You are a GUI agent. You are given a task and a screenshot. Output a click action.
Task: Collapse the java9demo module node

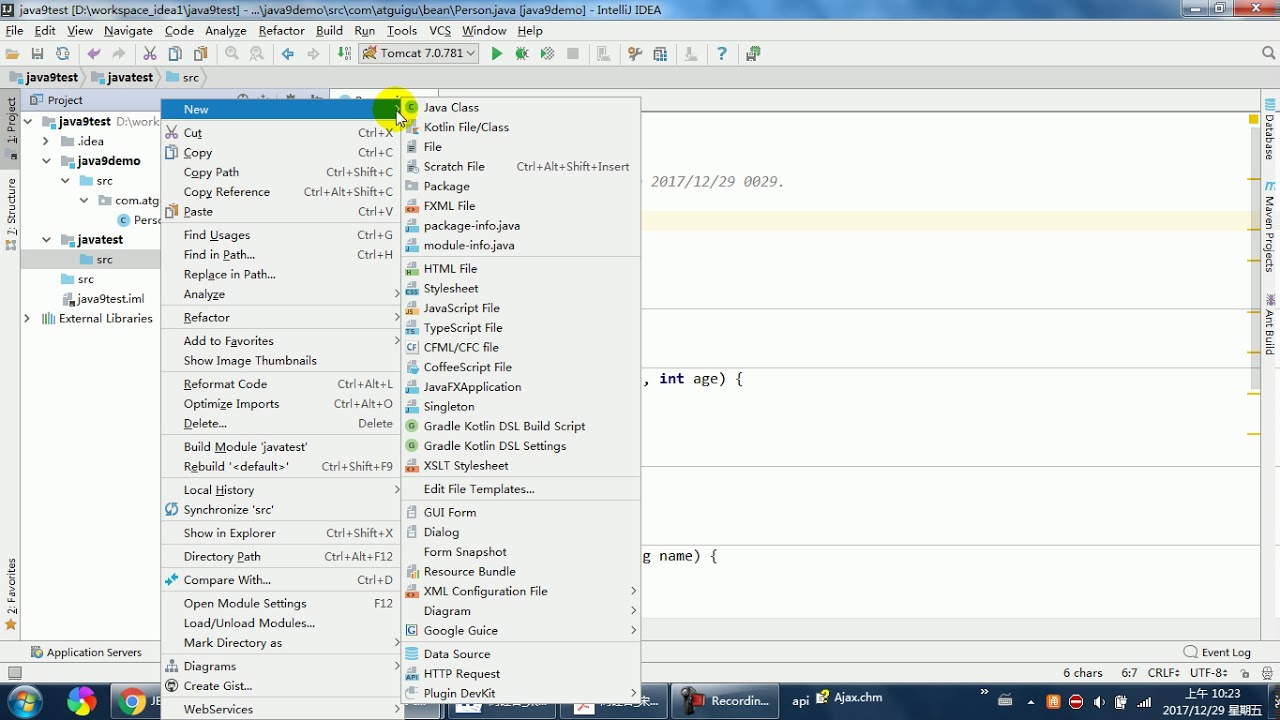47,161
